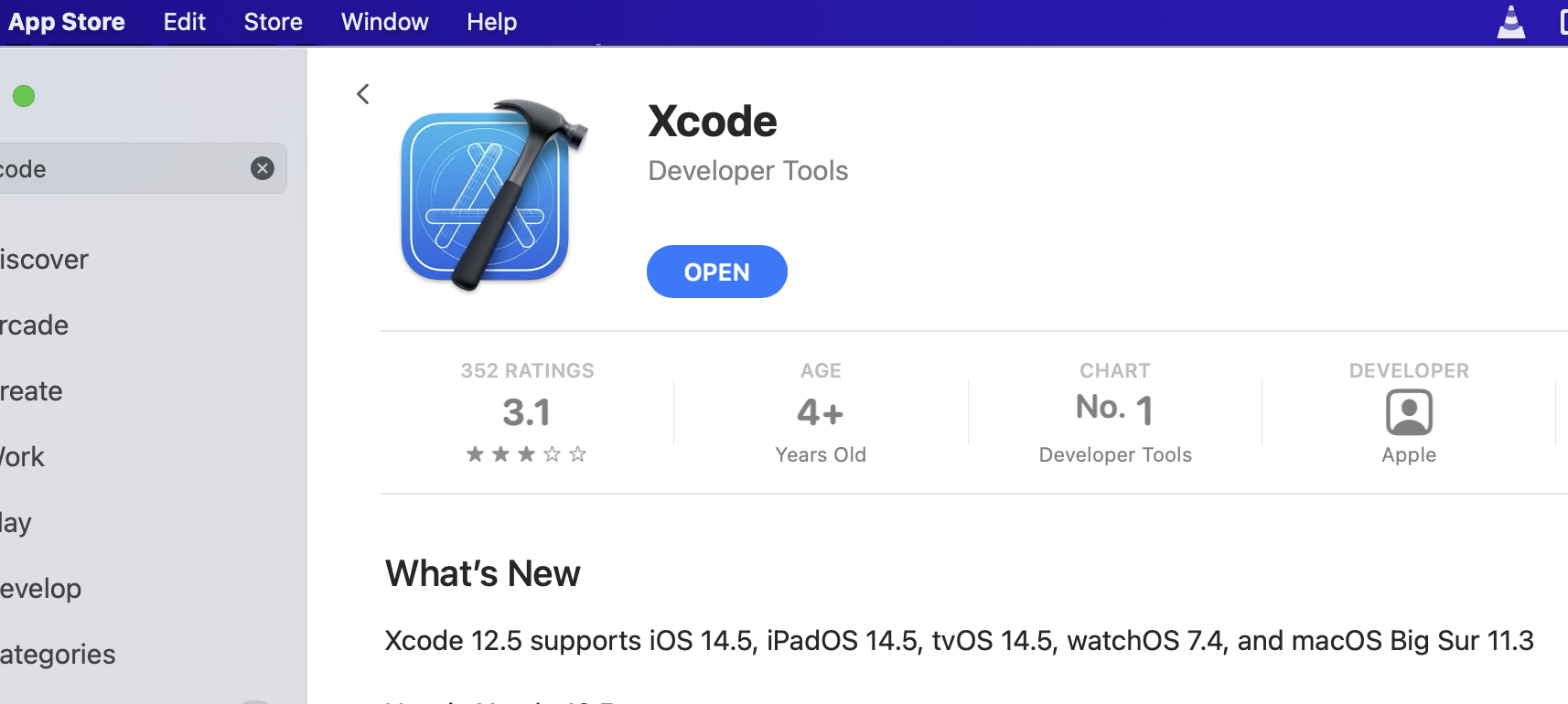The height and width of the screenshot is (704, 1568).
Task: Open the Edit menu
Action: pyautogui.click(x=184, y=22)
